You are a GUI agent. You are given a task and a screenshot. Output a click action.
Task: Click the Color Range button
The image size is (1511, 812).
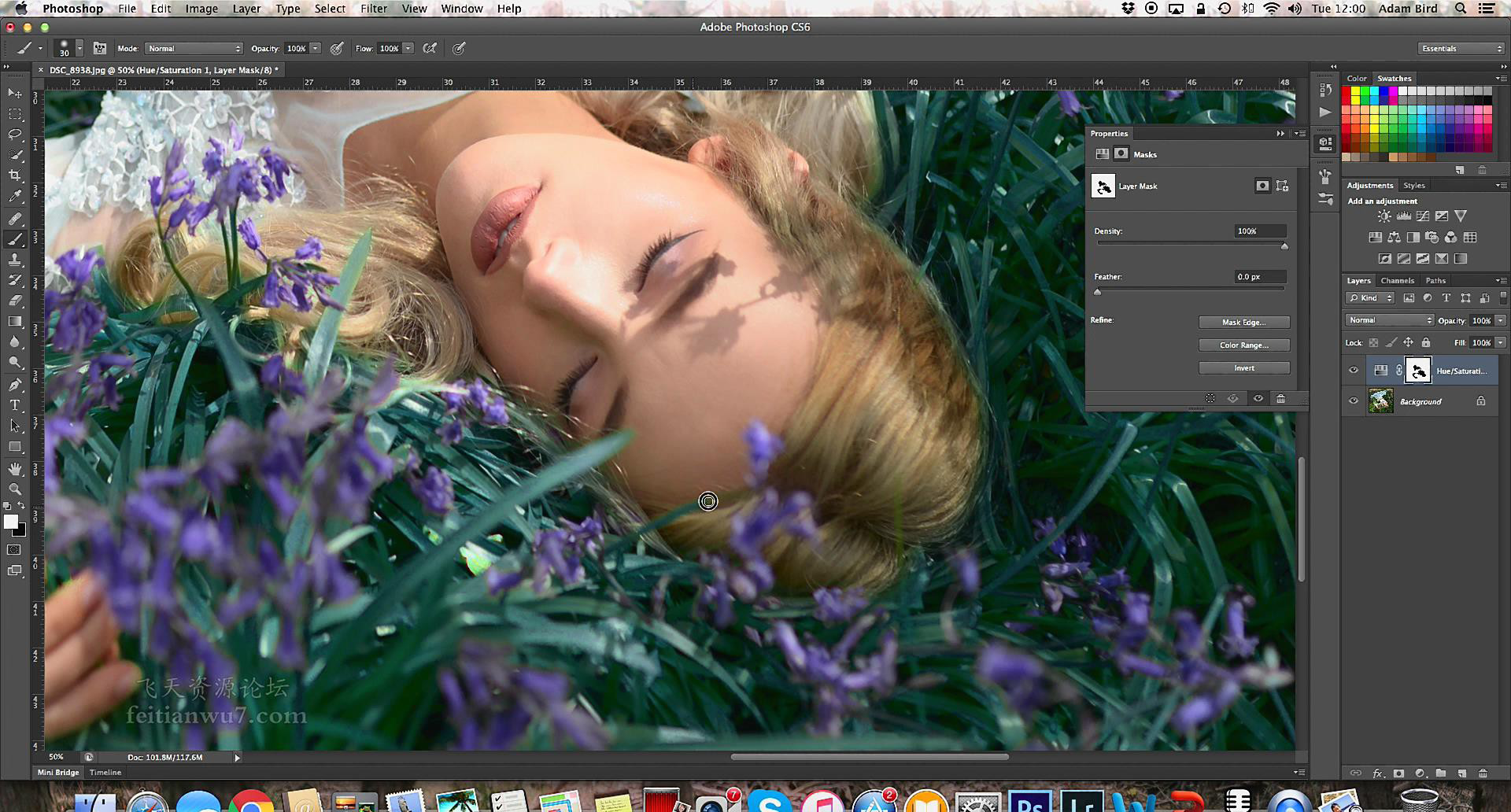(x=1243, y=345)
